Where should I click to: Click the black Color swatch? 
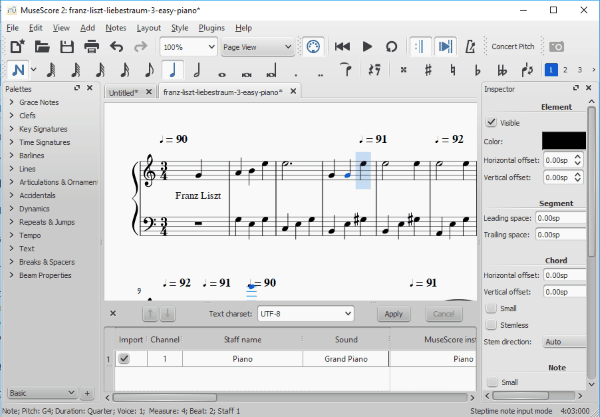click(564, 140)
